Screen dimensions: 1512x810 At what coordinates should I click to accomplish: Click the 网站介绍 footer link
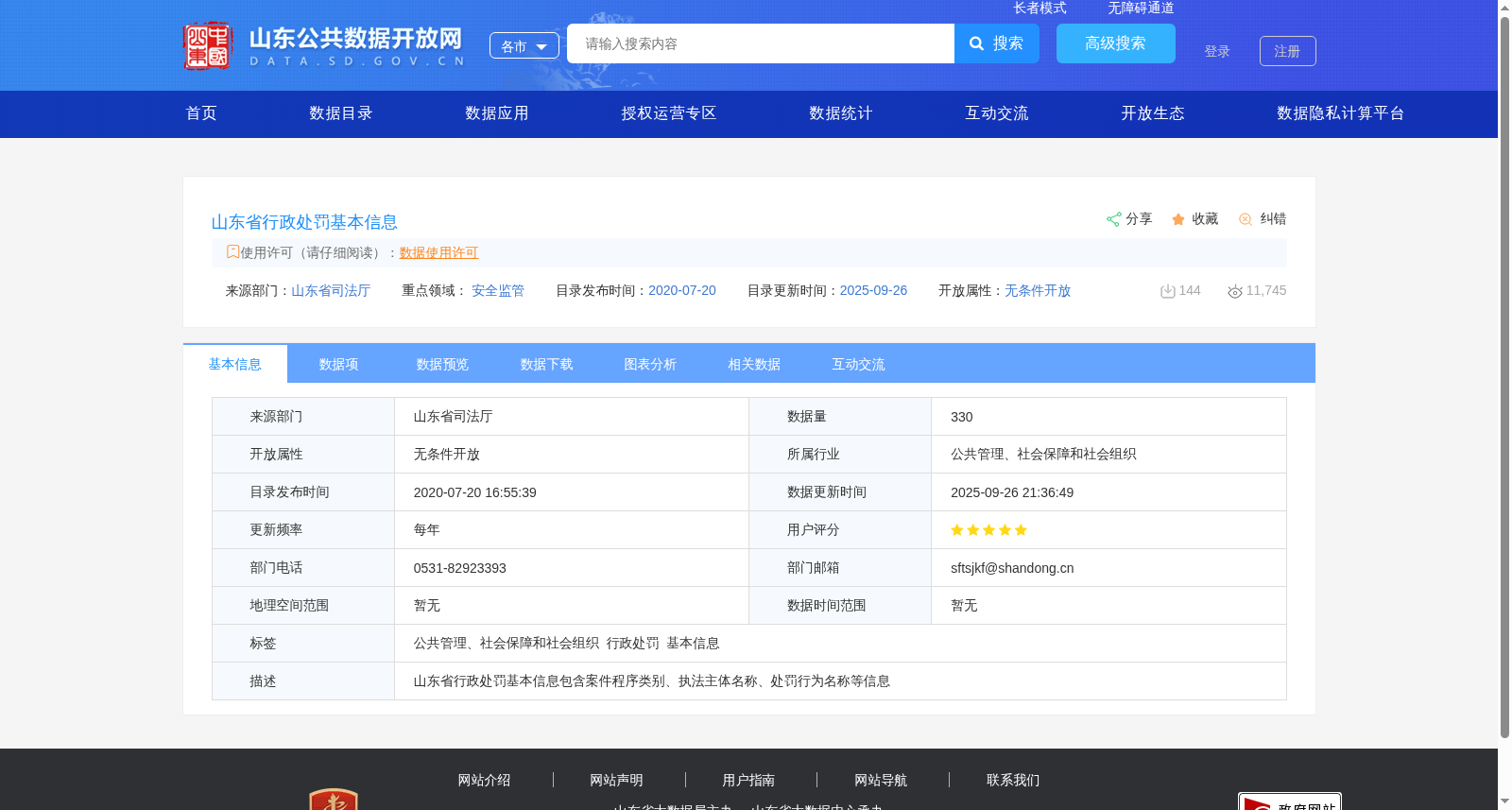click(484, 781)
